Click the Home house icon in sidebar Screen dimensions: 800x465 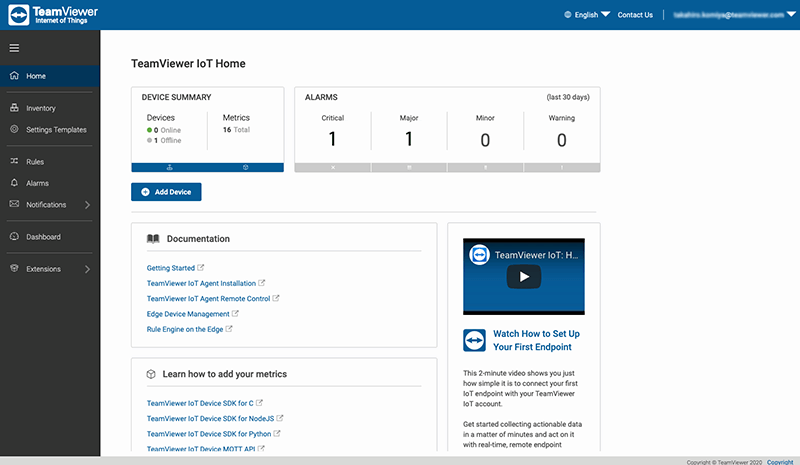(14, 76)
